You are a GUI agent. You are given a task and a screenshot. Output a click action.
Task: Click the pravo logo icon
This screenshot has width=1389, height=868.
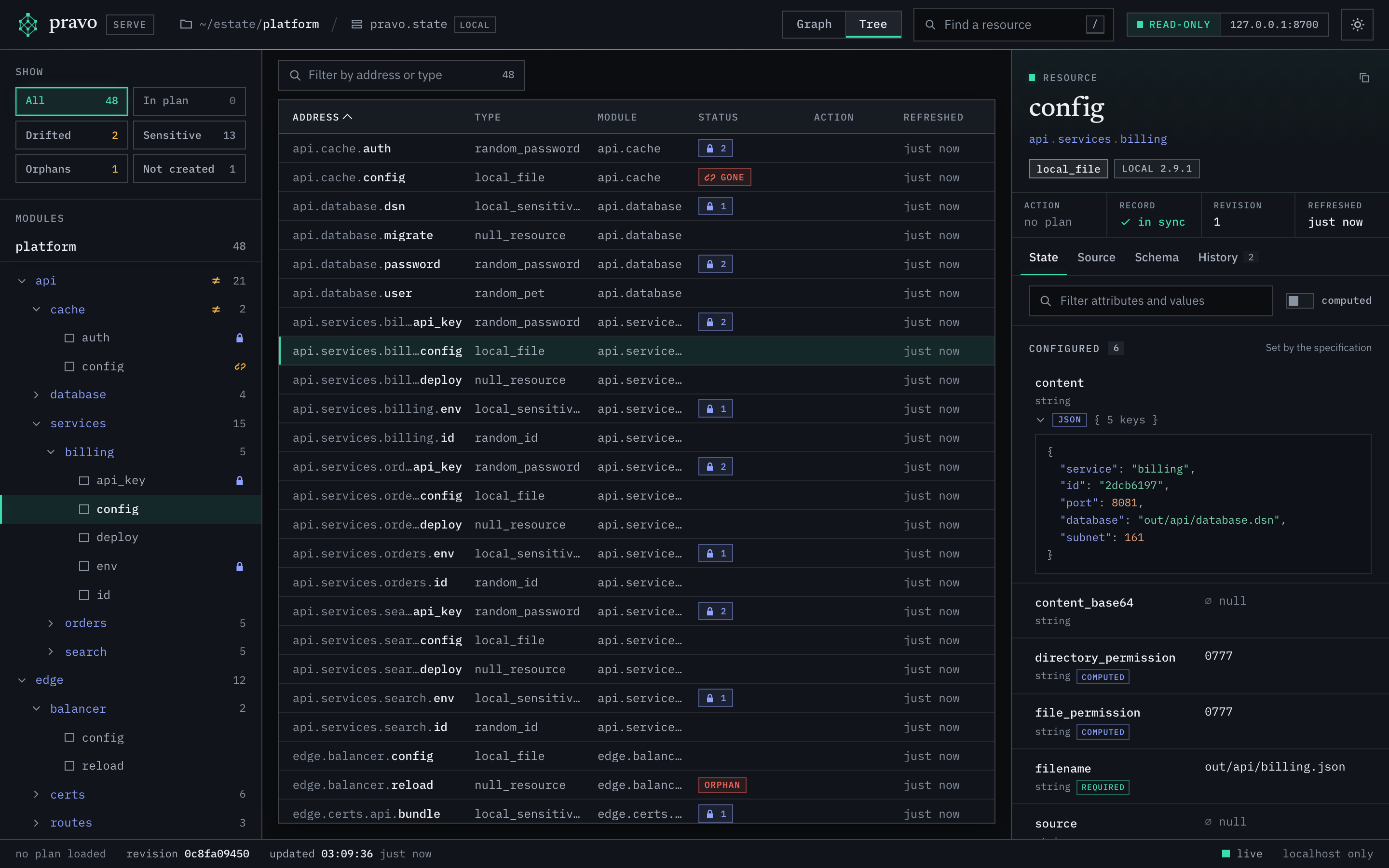click(x=27, y=25)
